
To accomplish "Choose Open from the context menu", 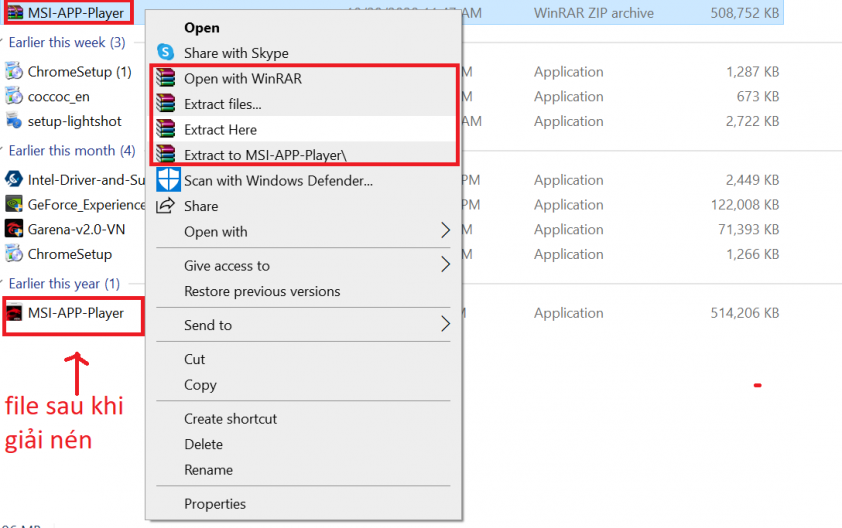I will tap(201, 28).
